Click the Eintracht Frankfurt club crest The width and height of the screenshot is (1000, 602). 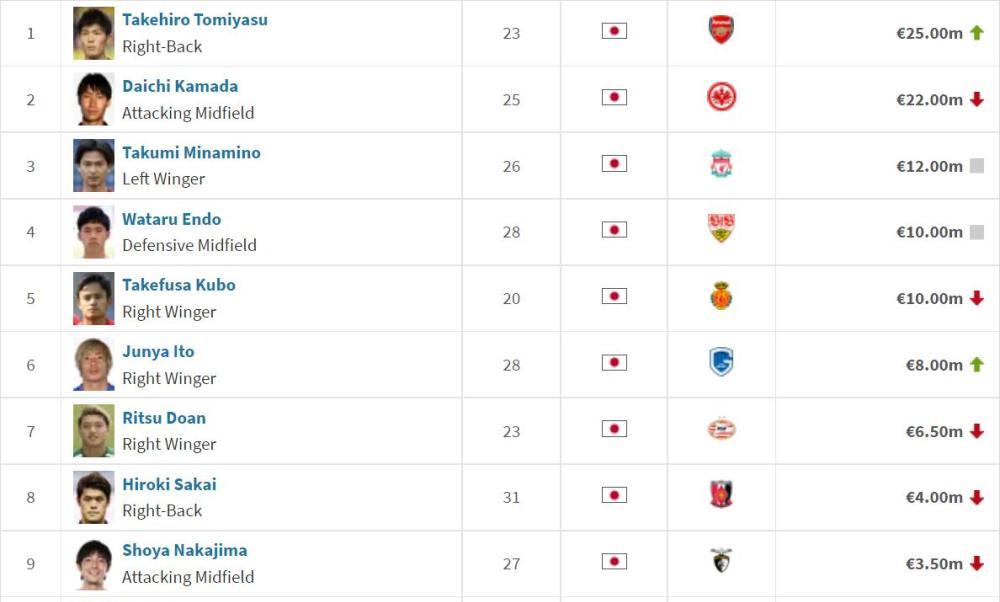[x=721, y=97]
